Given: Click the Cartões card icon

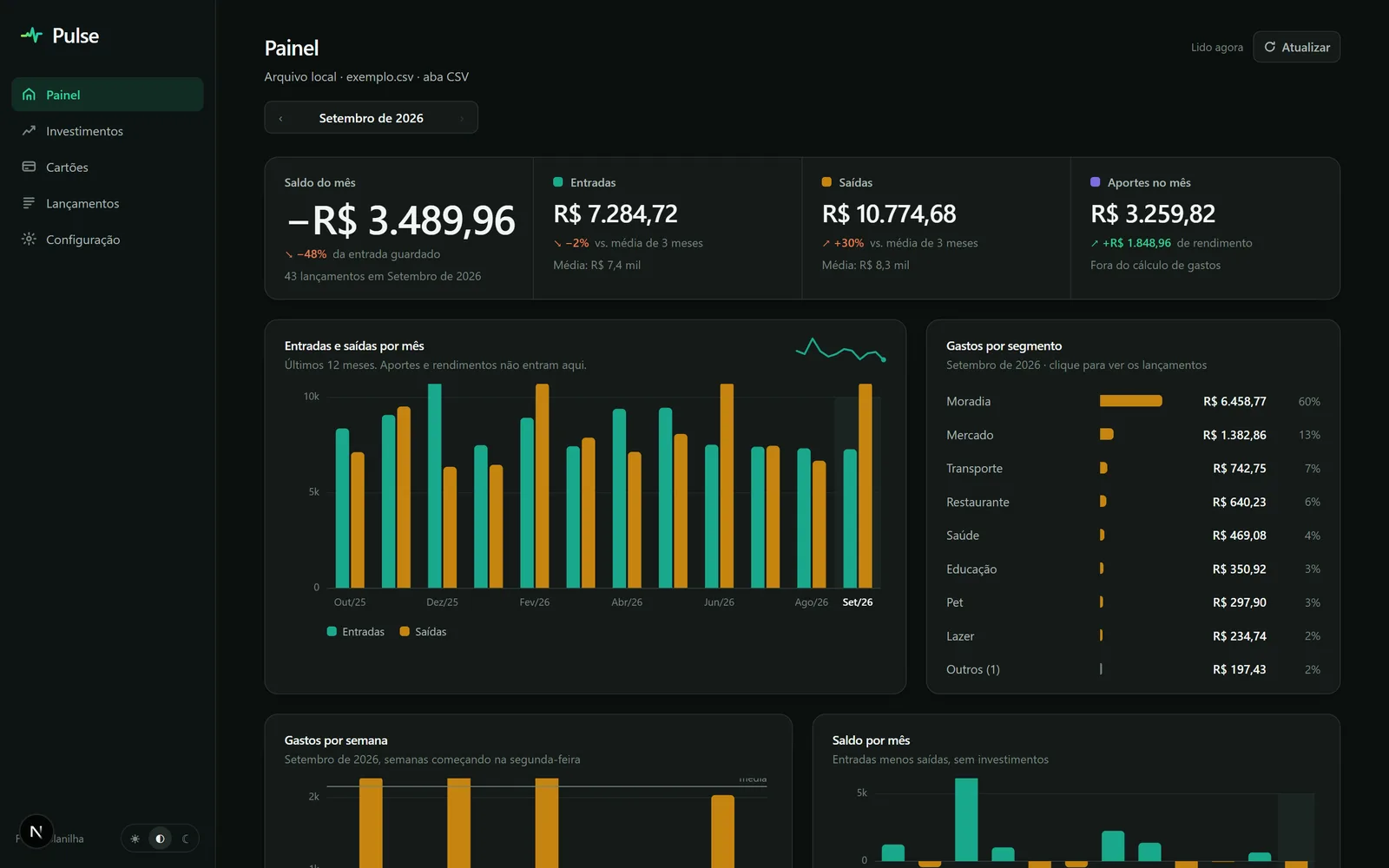Looking at the screenshot, I should pyautogui.click(x=29, y=167).
